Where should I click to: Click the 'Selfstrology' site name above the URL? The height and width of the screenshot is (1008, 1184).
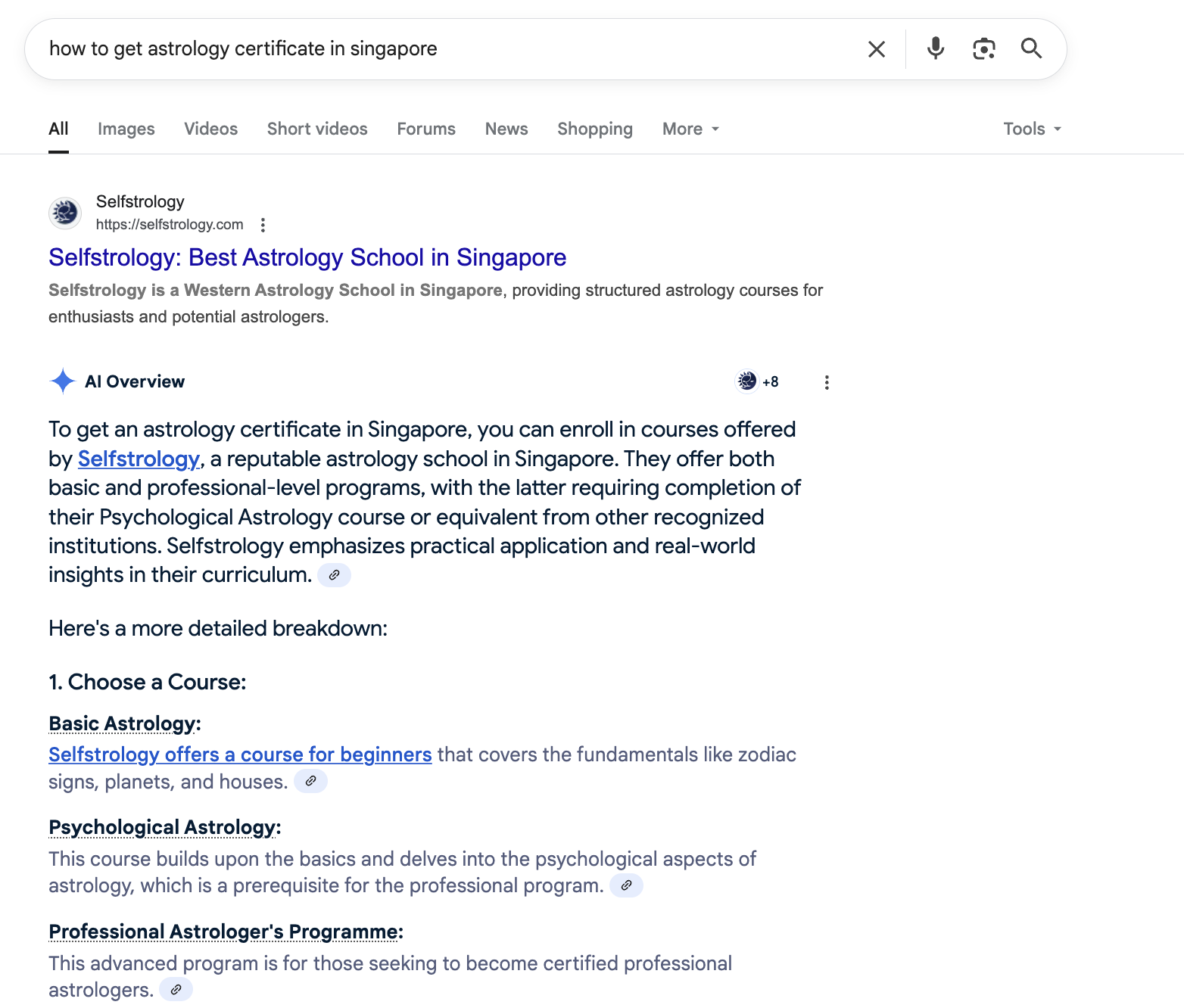[140, 202]
